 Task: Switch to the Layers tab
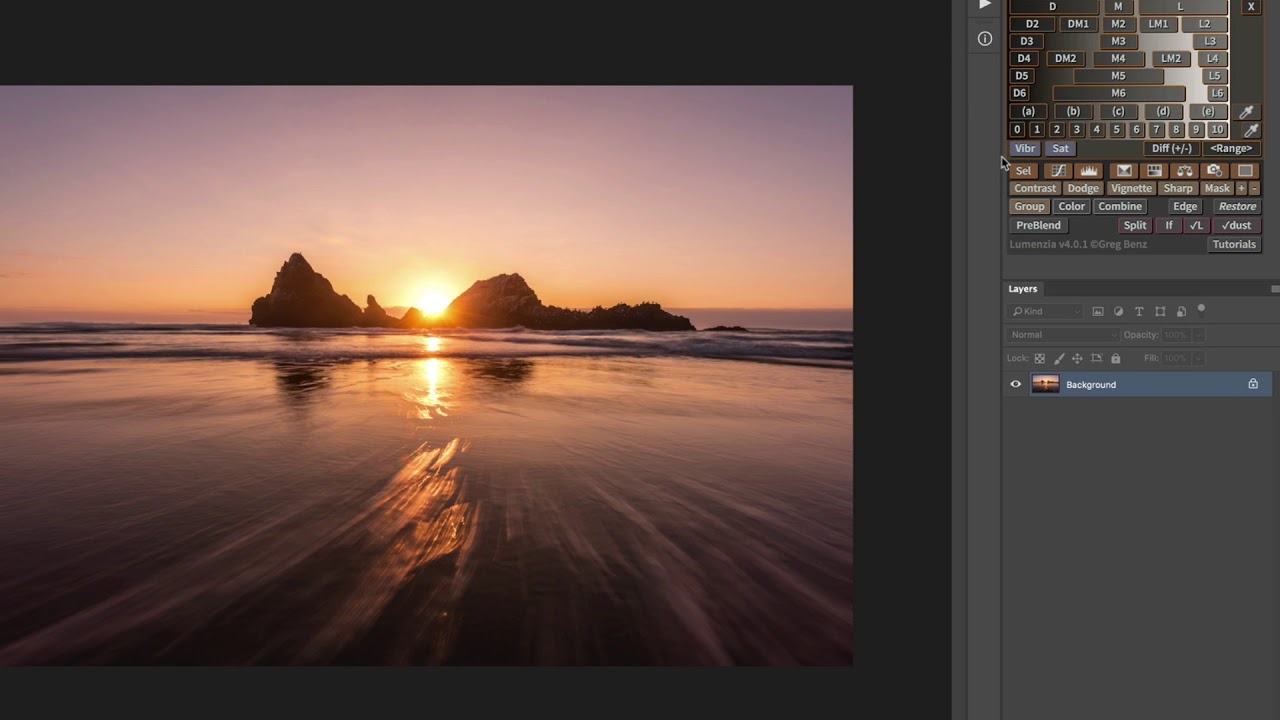pos(1023,288)
